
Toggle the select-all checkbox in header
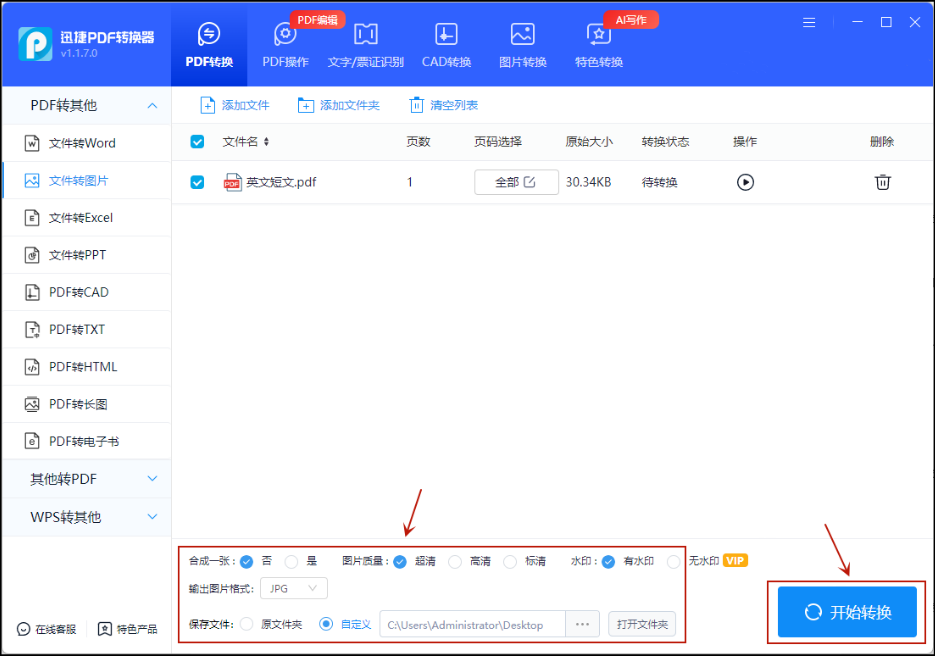tap(197, 141)
